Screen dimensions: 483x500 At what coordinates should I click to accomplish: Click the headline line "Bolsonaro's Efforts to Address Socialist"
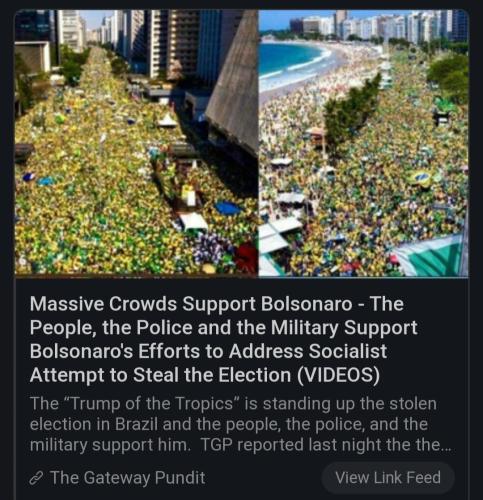208,351
